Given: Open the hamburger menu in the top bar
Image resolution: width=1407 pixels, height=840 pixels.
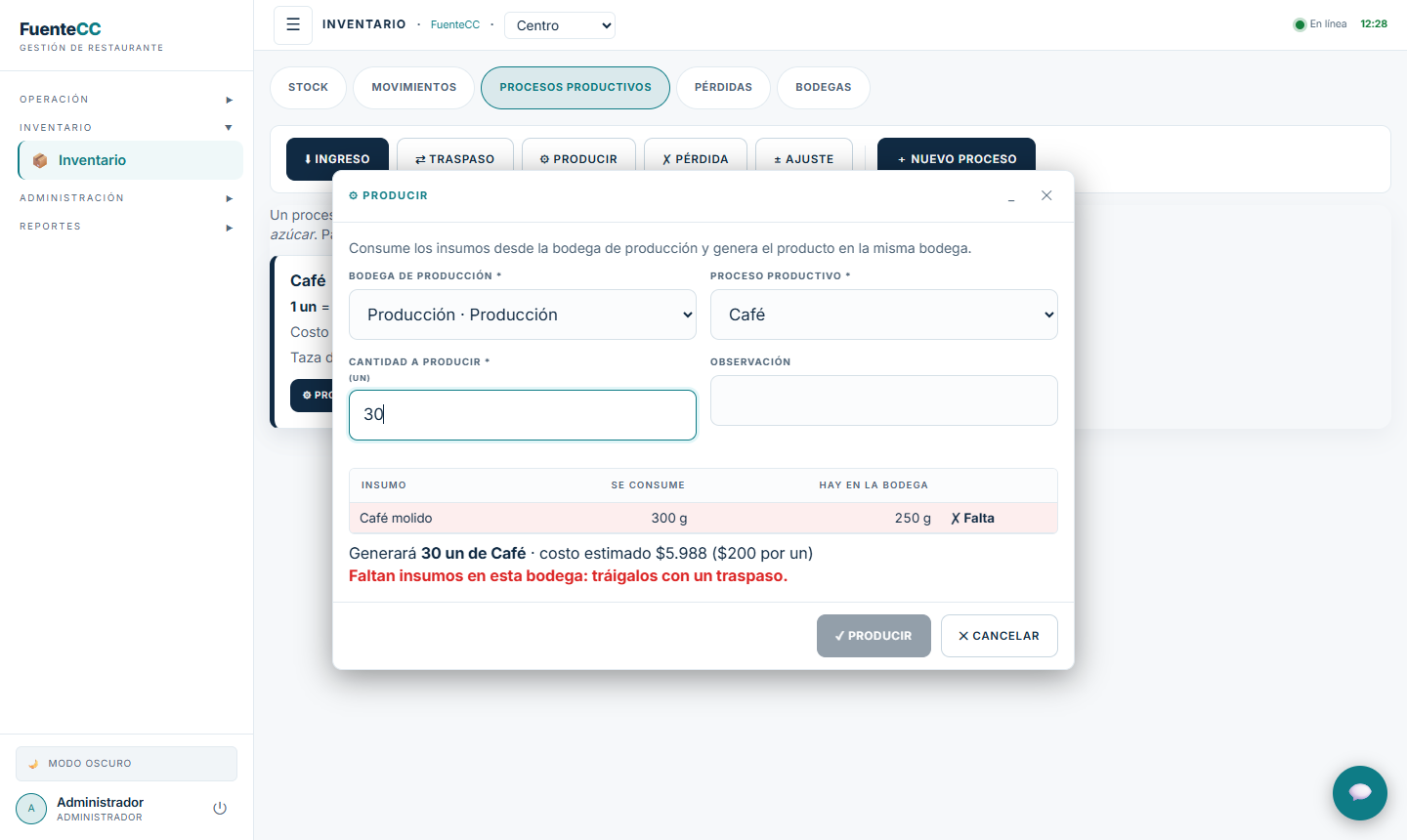Looking at the screenshot, I should (x=293, y=25).
